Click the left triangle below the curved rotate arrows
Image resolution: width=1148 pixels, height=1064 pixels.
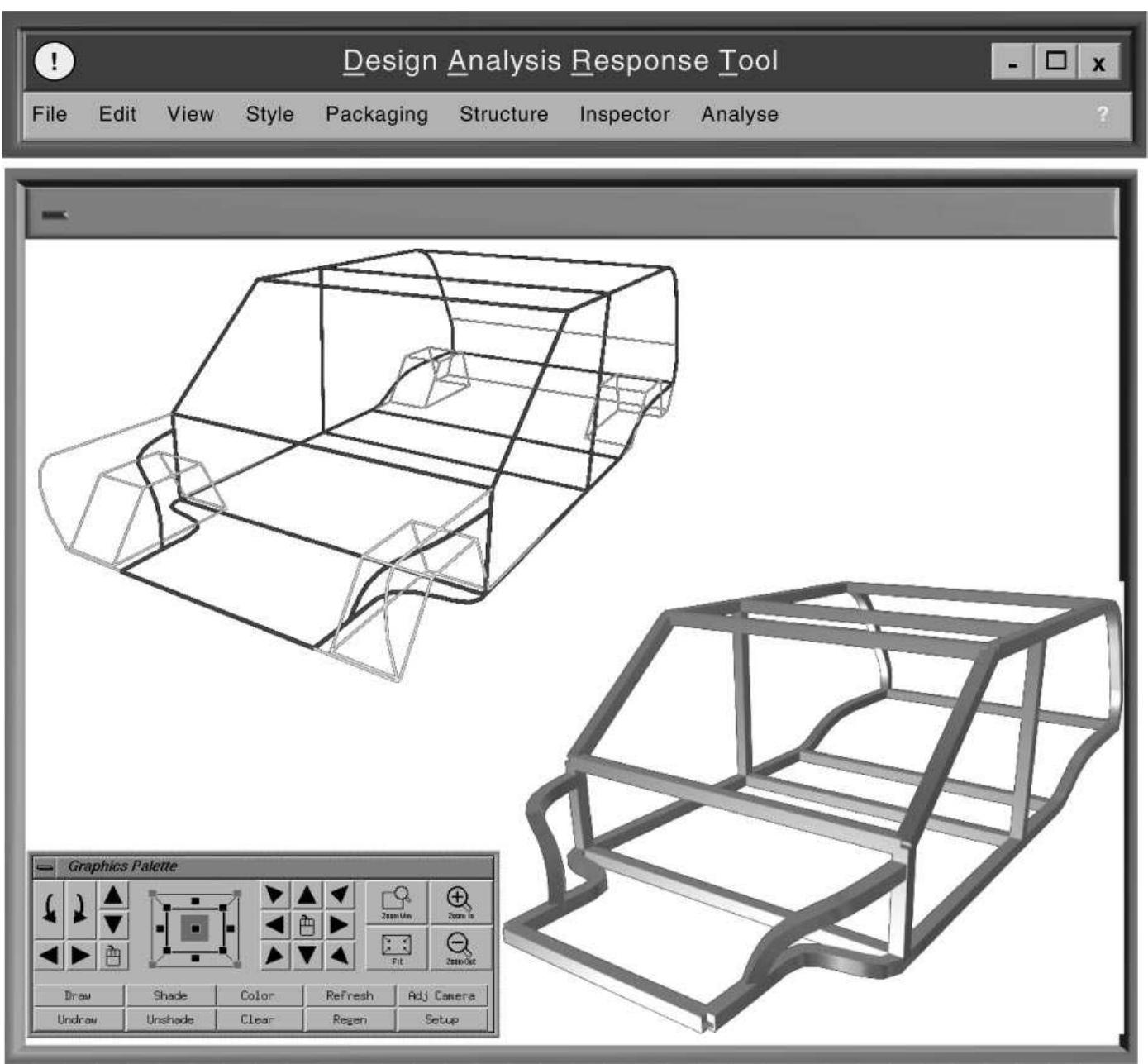pyautogui.click(x=50, y=956)
